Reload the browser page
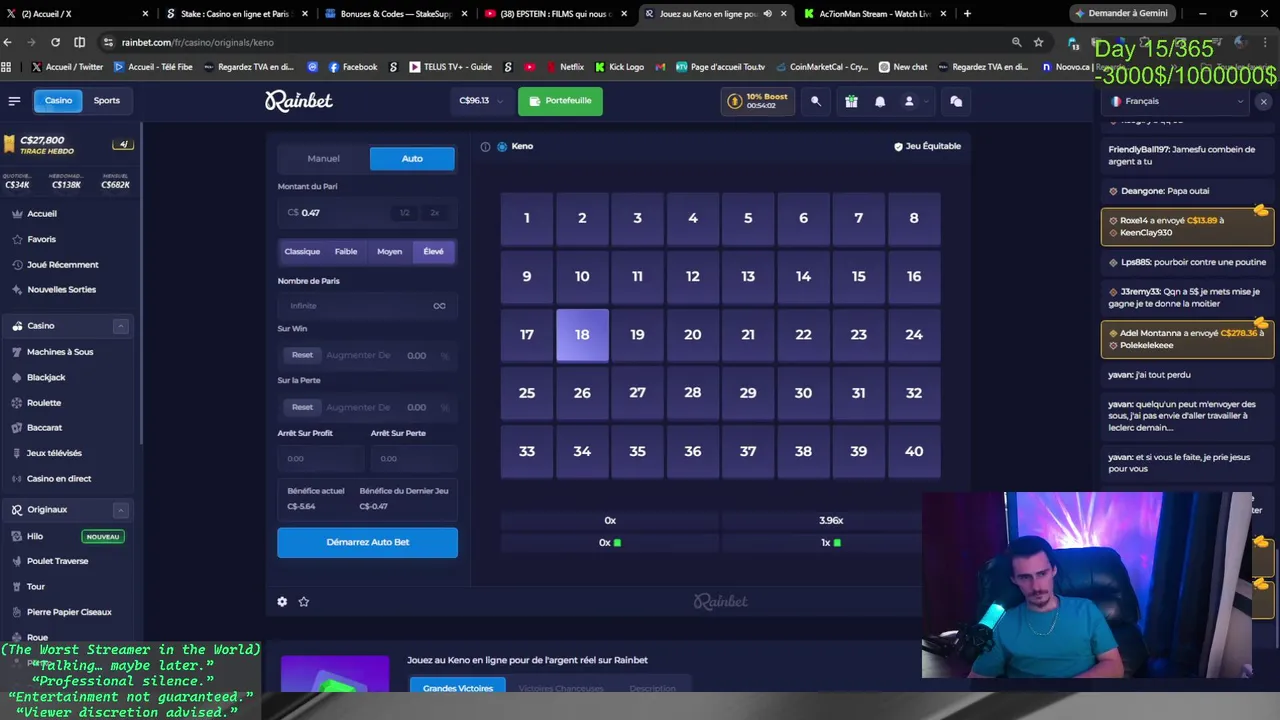 pyautogui.click(x=55, y=42)
